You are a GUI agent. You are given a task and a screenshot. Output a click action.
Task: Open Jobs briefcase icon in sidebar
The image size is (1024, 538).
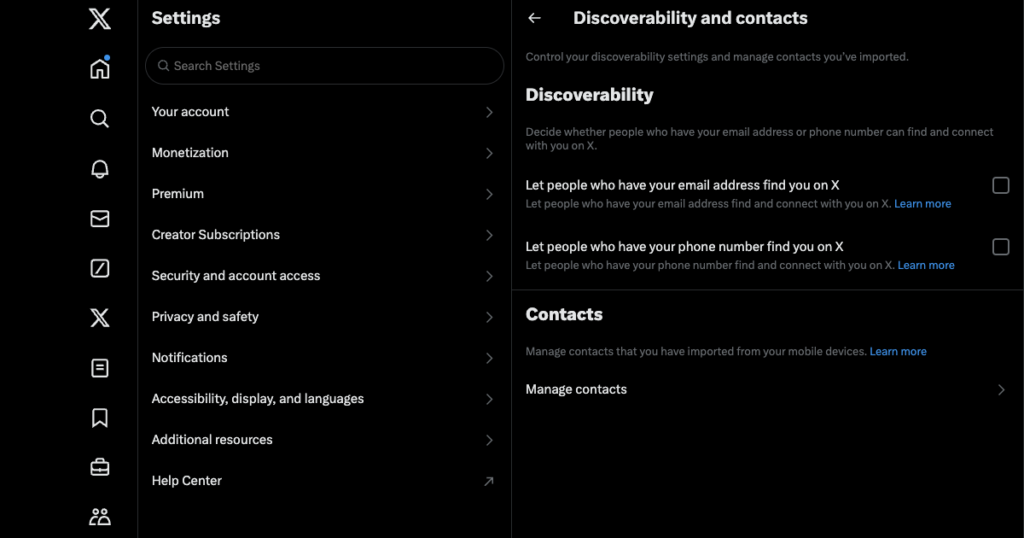coord(100,467)
